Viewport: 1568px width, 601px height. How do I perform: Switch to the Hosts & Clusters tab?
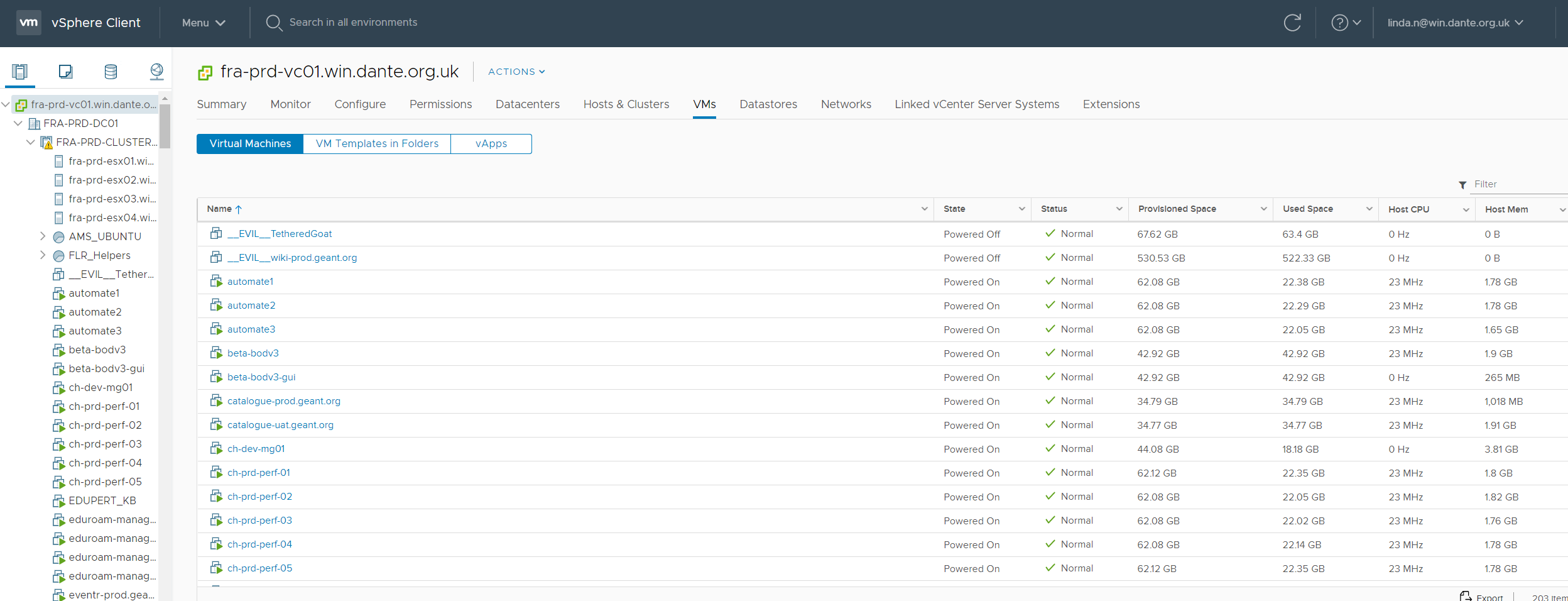click(626, 104)
